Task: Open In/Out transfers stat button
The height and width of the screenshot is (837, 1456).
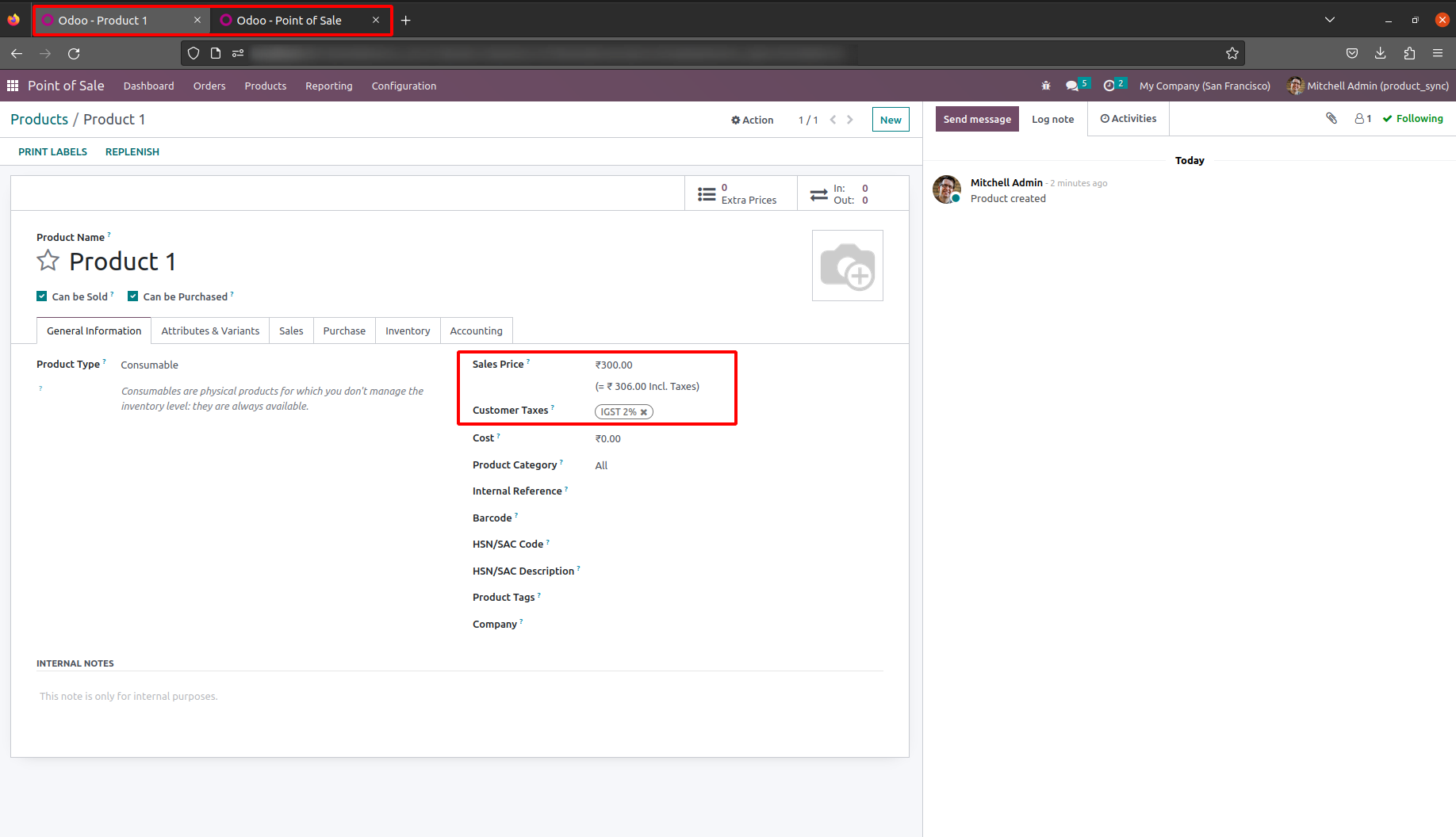Action: (x=853, y=193)
